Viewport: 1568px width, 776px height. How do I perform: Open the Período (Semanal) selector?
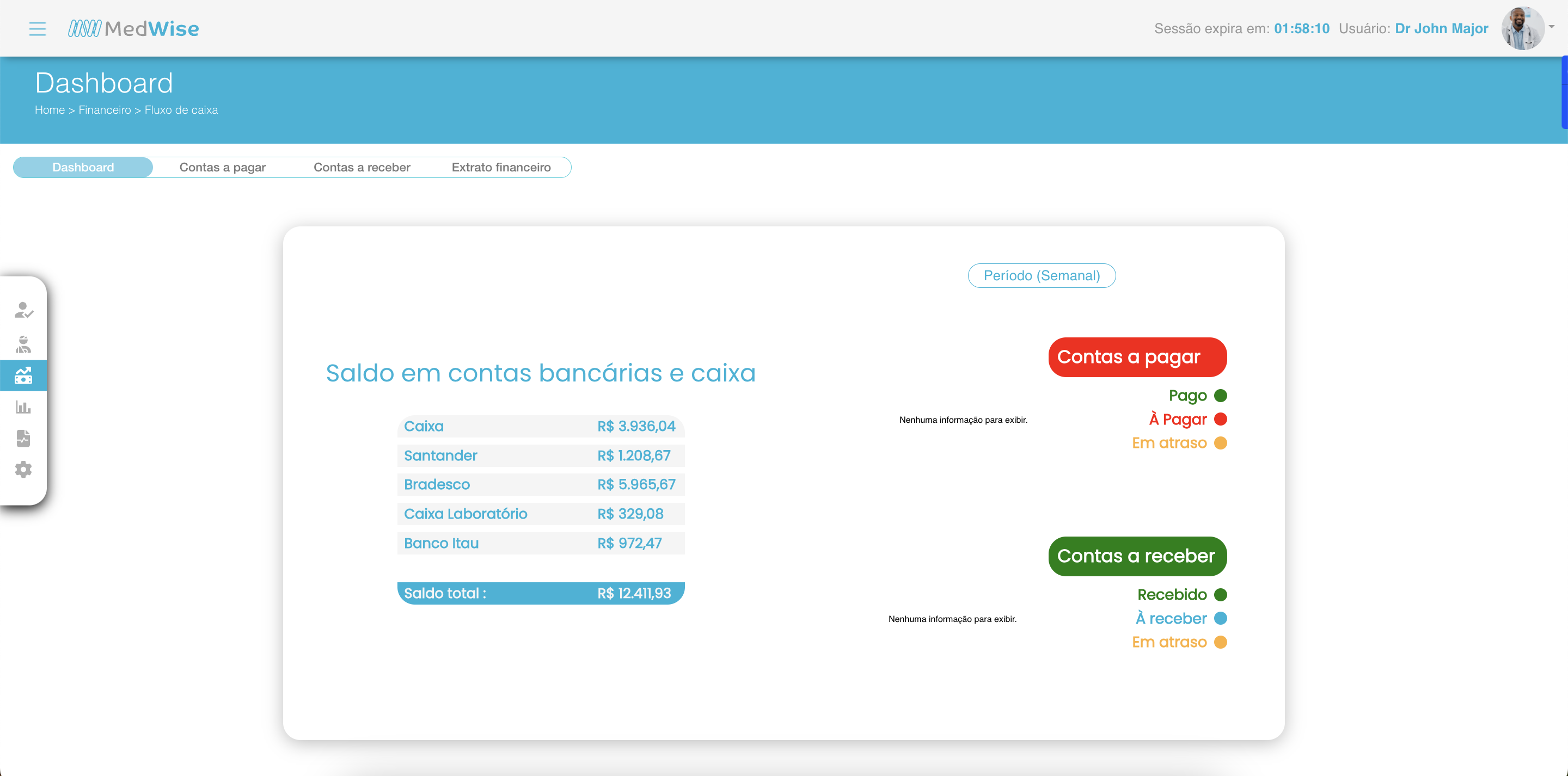(x=1042, y=276)
